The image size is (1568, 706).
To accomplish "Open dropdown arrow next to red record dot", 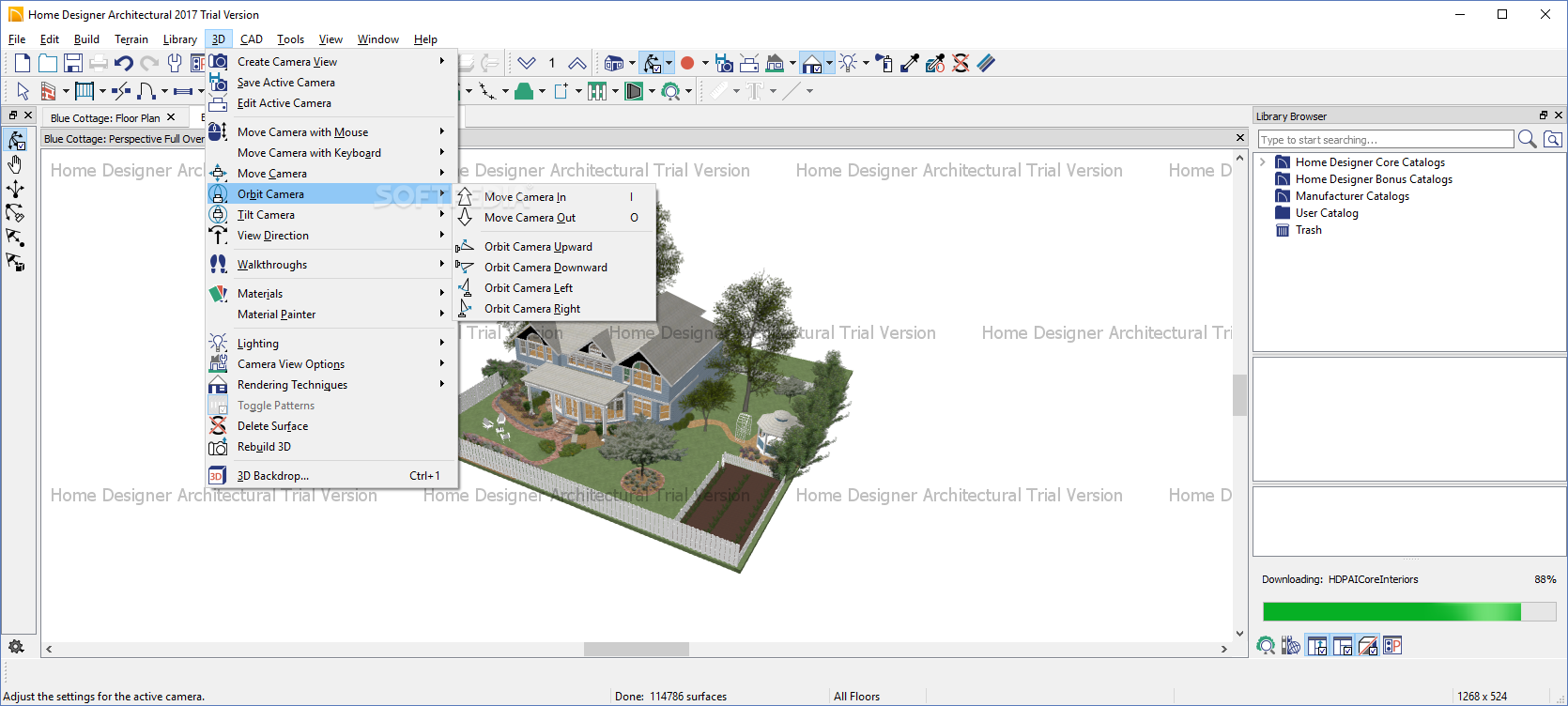I will pyautogui.click(x=705, y=63).
